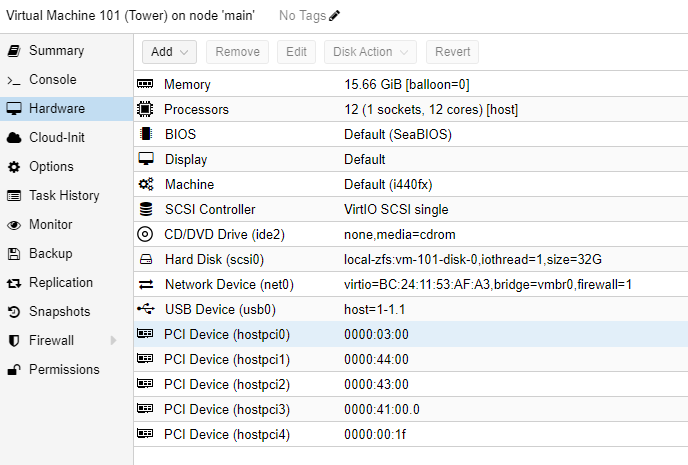This screenshot has height=465, width=688.
Task: Select the Machine Default (i440fx) value
Action: click(388, 184)
